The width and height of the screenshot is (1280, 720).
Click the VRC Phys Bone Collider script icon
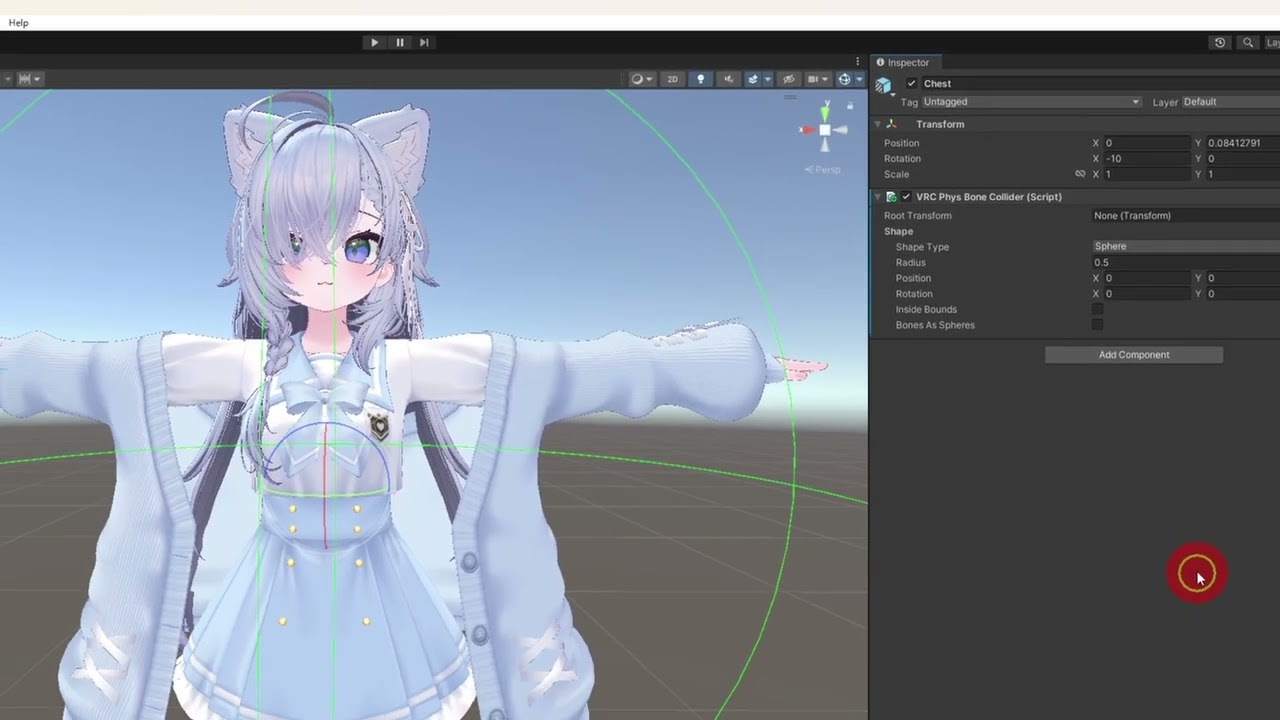coord(891,197)
